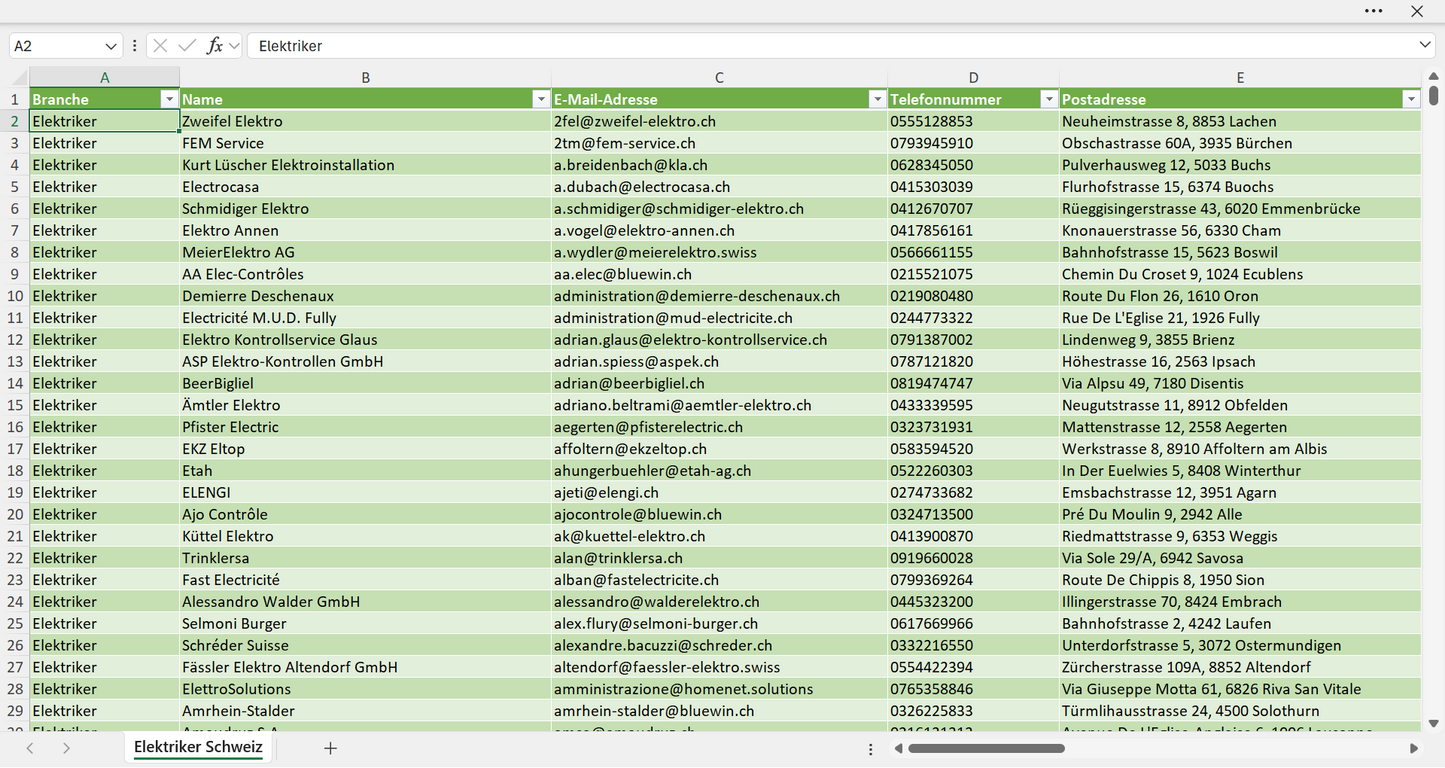Viewport: 1445px width, 768px height.
Task: Select Etah name cell
Action: [x=365, y=471]
